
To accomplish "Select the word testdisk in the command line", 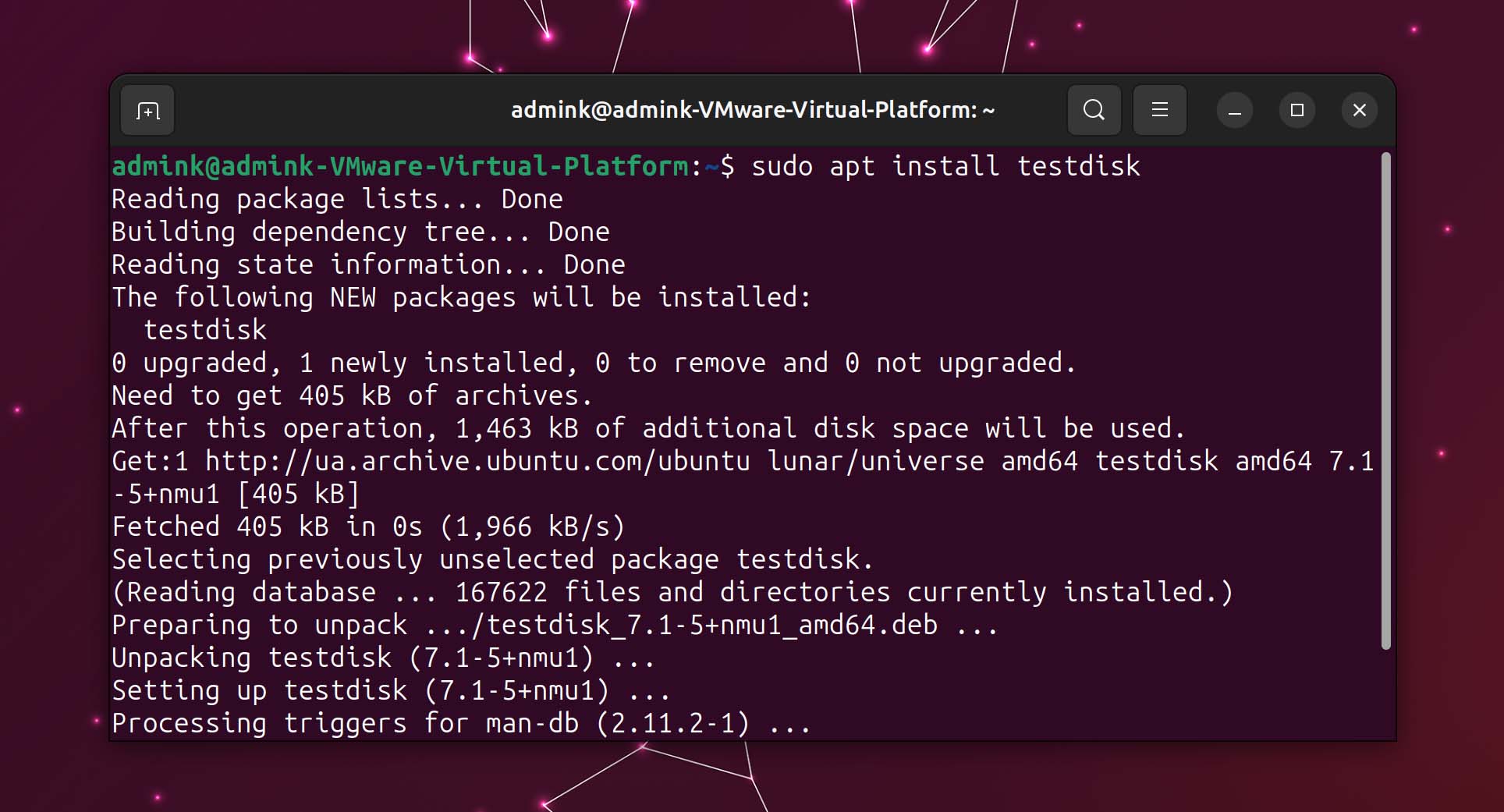I will (x=1080, y=166).
